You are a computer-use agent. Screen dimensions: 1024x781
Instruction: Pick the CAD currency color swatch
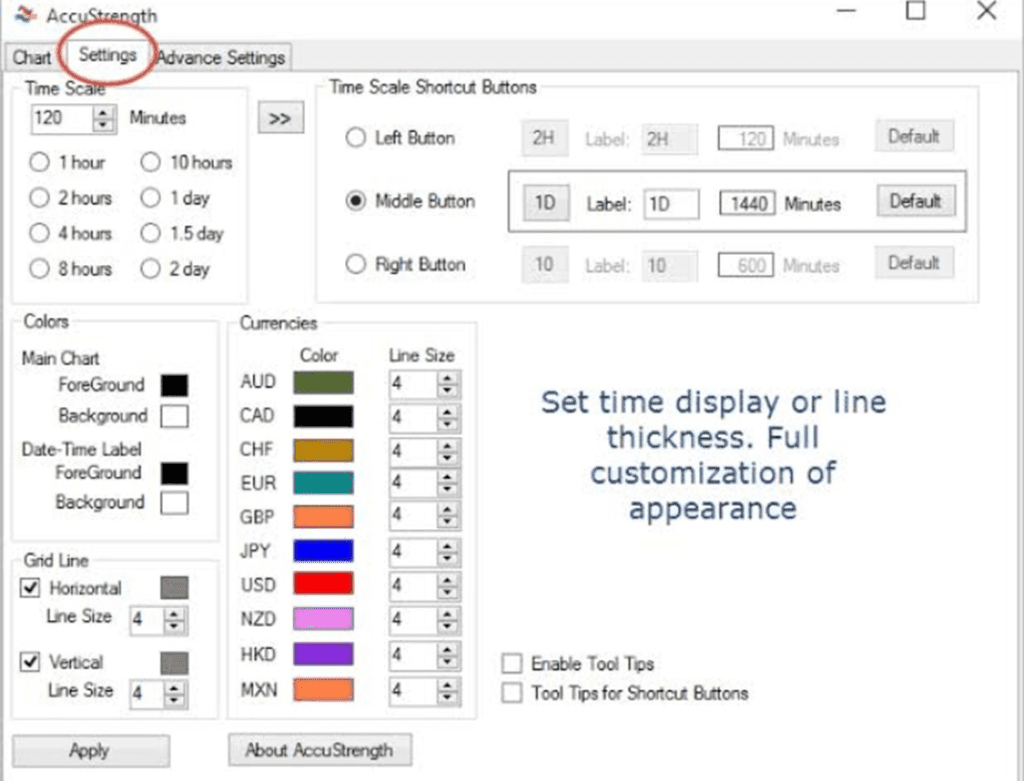pyautogui.click(x=323, y=416)
